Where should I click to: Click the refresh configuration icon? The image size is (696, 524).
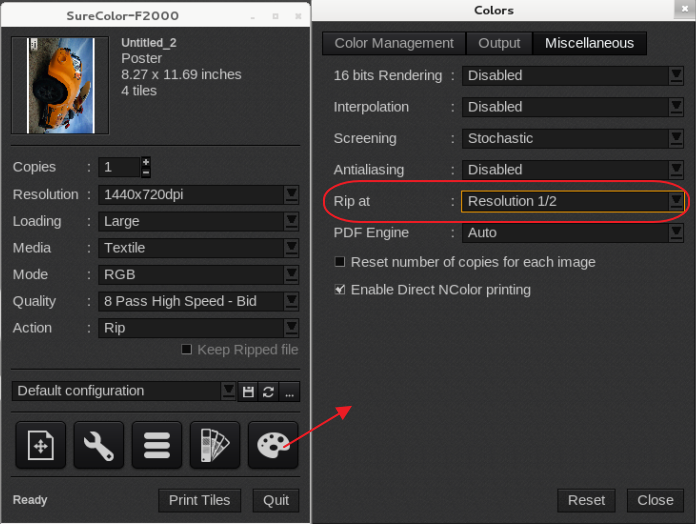268,392
